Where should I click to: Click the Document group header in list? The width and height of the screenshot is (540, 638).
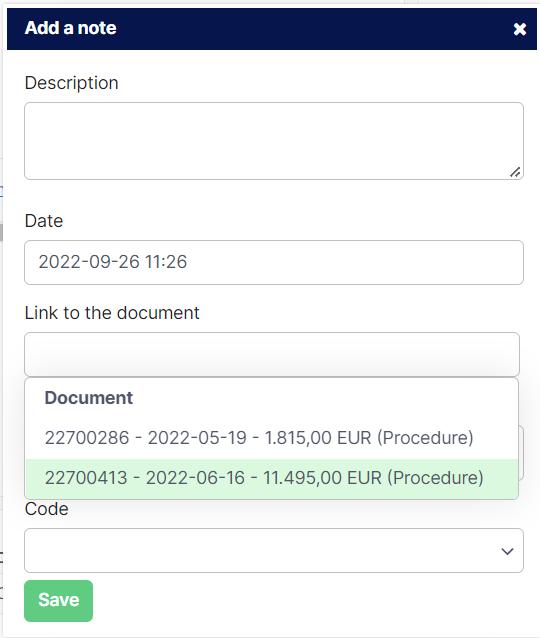[x=89, y=398]
